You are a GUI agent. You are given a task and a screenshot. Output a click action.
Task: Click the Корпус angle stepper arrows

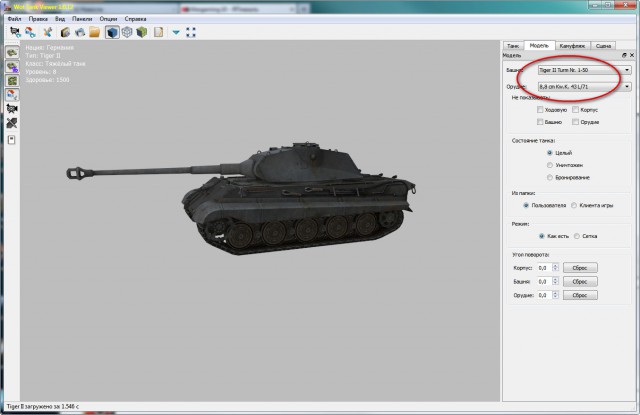click(x=555, y=268)
